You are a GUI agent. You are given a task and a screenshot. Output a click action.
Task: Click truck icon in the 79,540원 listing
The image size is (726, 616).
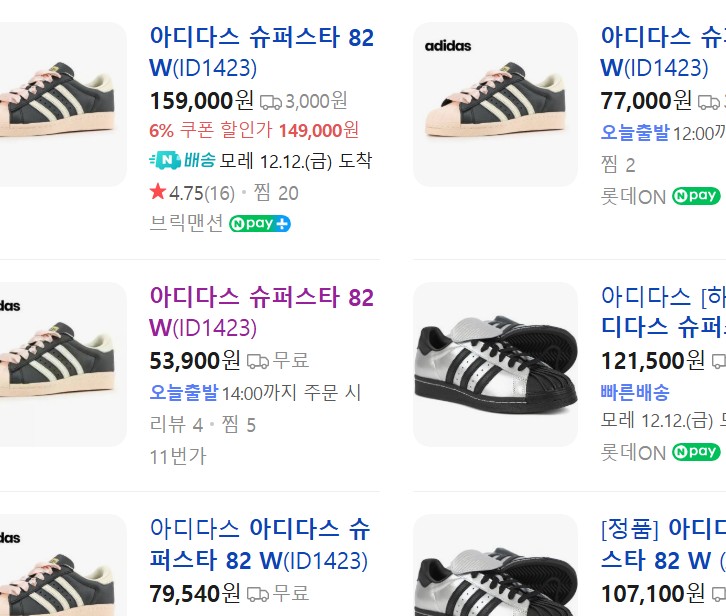pyautogui.click(x=258, y=594)
